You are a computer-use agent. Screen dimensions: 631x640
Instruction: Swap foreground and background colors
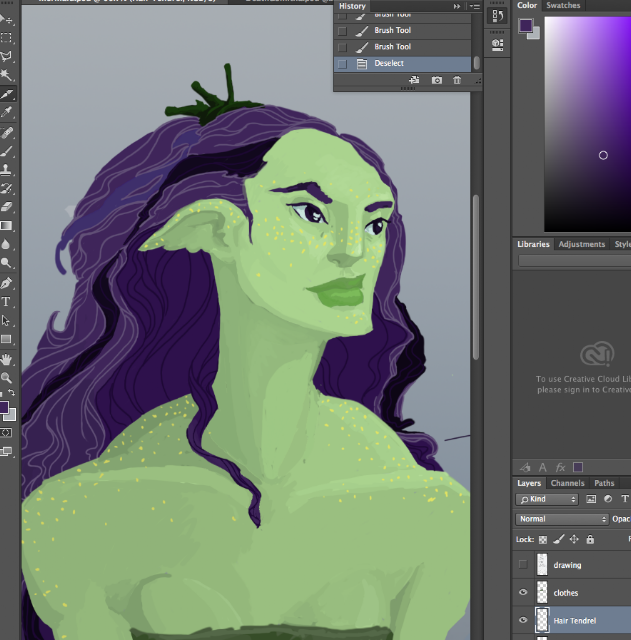coord(12,392)
